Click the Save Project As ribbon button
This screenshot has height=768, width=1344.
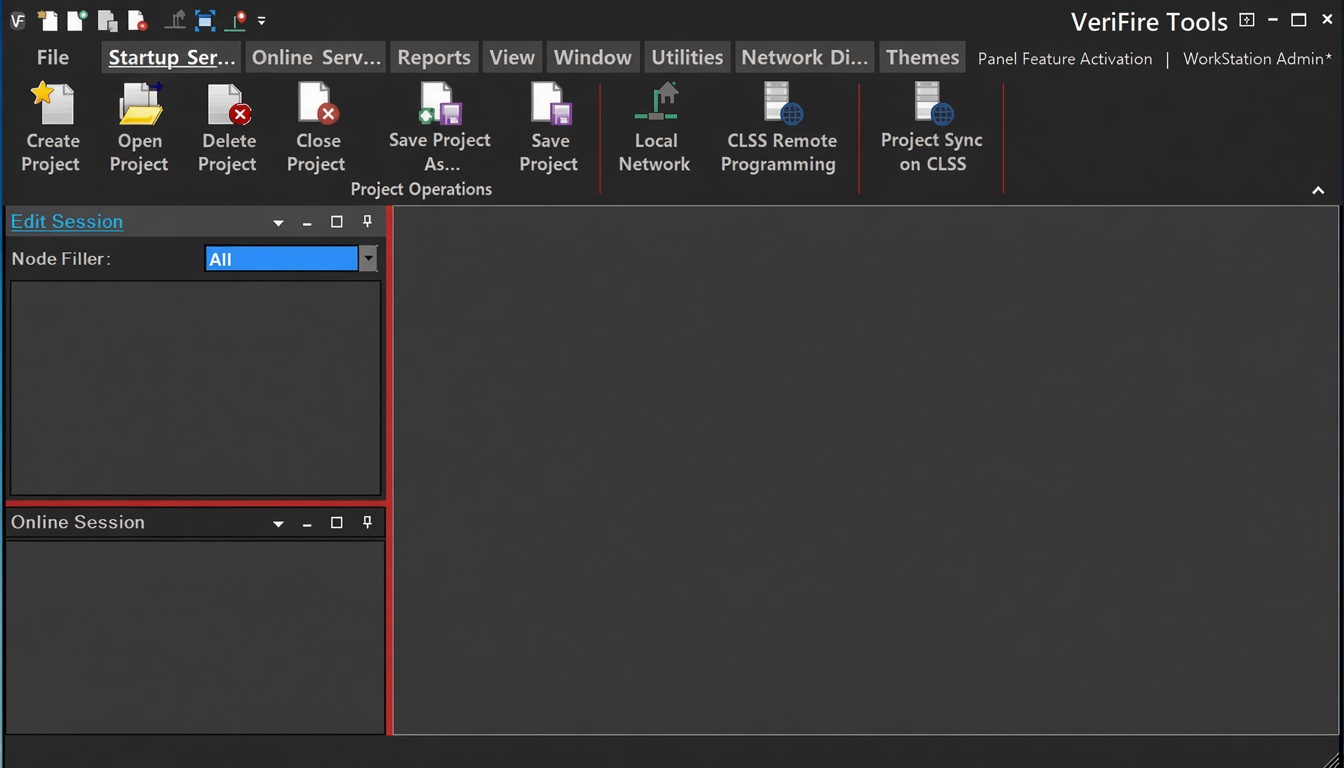tap(440, 128)
